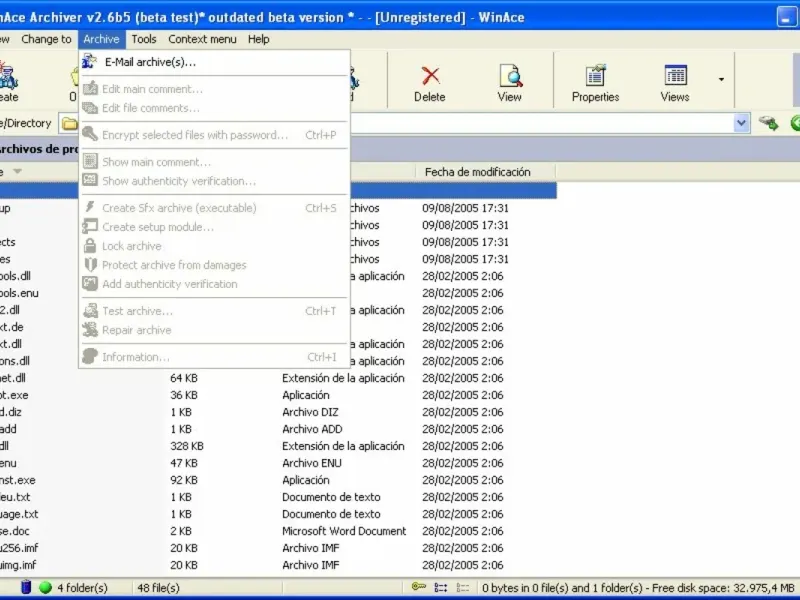The height and width of the screenshot is (600, 800).
Task: Click the Test archive icon
Action: (x=90, y=310)
